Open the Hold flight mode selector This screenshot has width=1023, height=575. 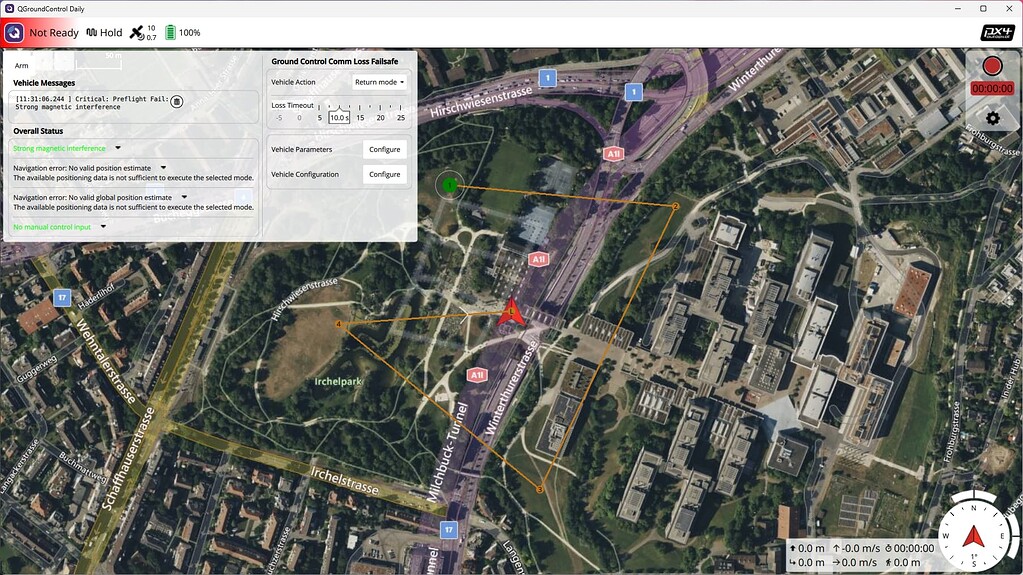click(104, 32)
